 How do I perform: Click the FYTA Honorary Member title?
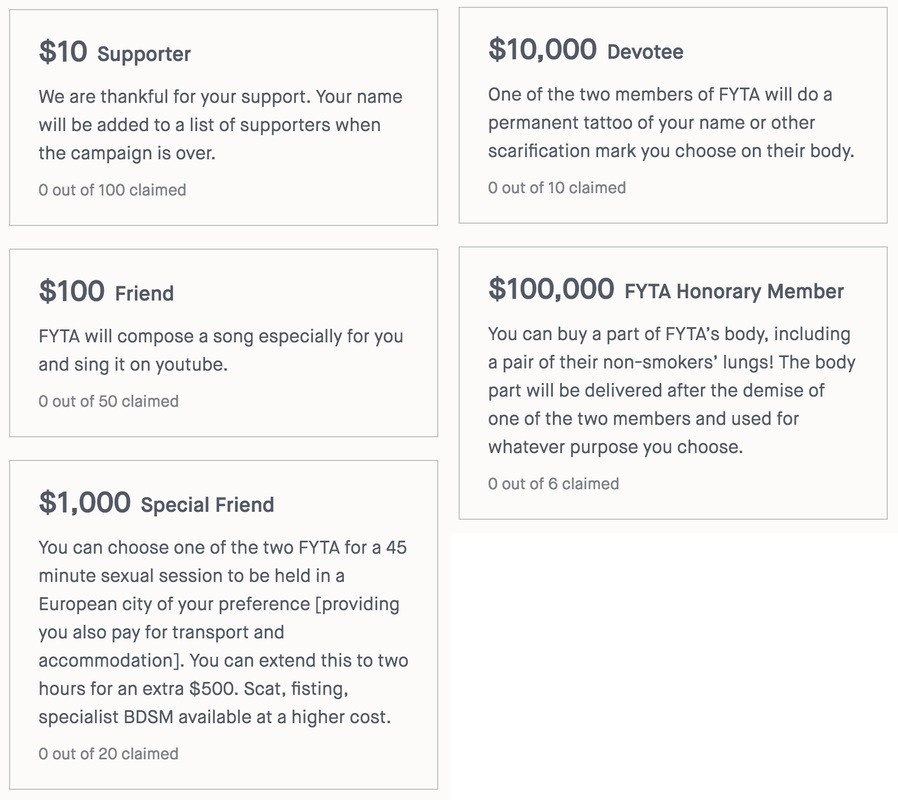tap(734, 291)
